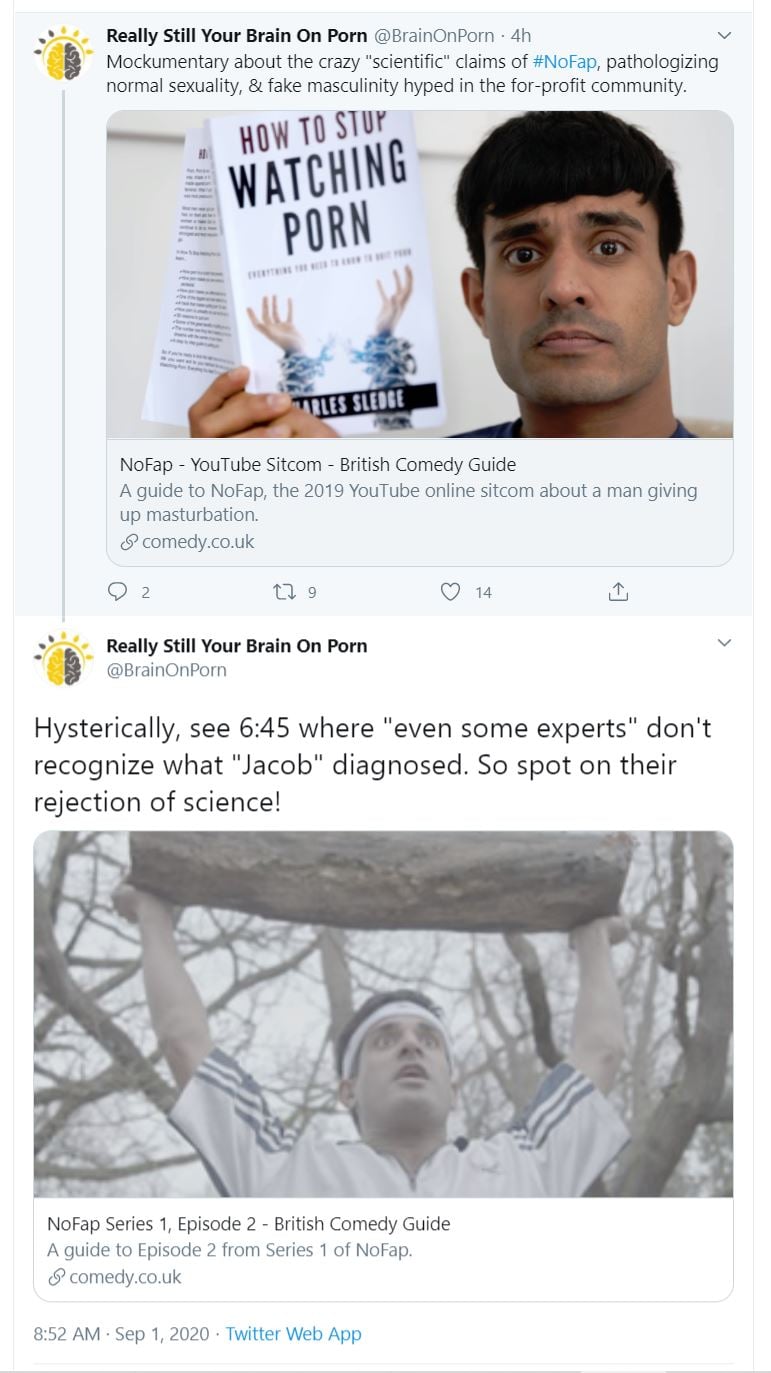Expand the first tweet's options chevron
Viewport: 771px width, 1373px height.
725,36
